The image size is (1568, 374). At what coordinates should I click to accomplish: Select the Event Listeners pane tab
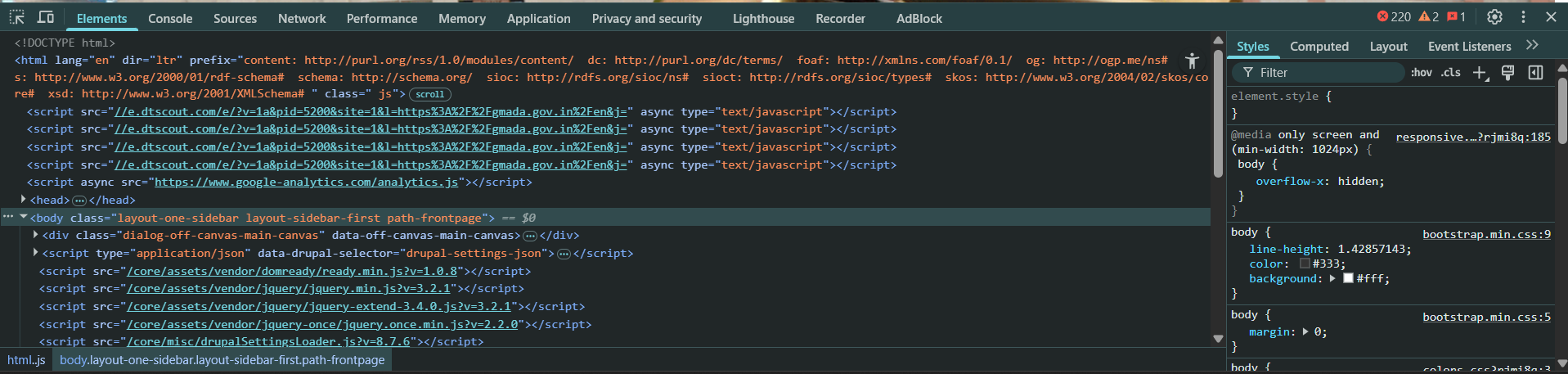pyautogui.click(x=1469, y=47)
